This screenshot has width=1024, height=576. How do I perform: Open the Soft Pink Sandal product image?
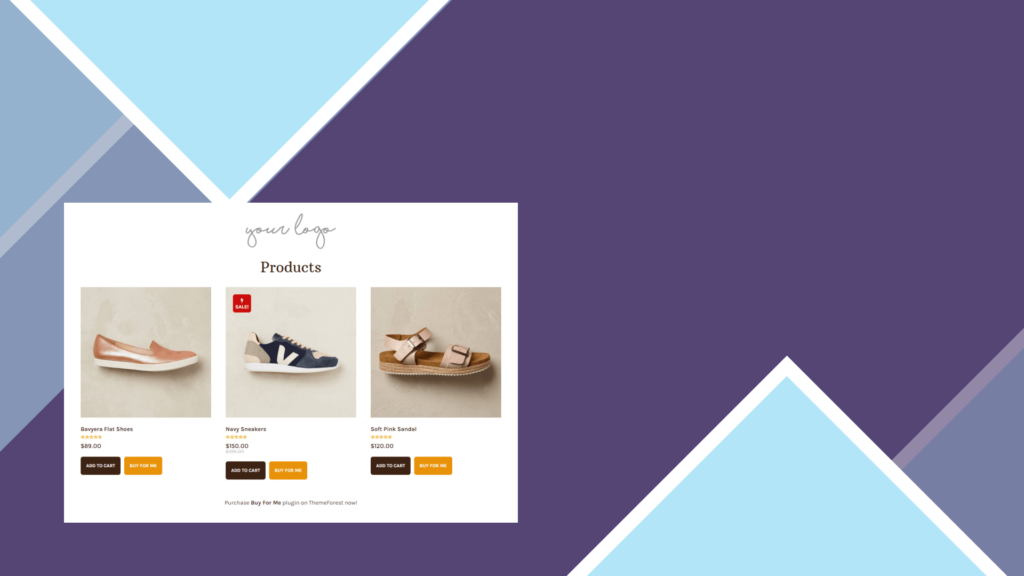click(436, 352)
